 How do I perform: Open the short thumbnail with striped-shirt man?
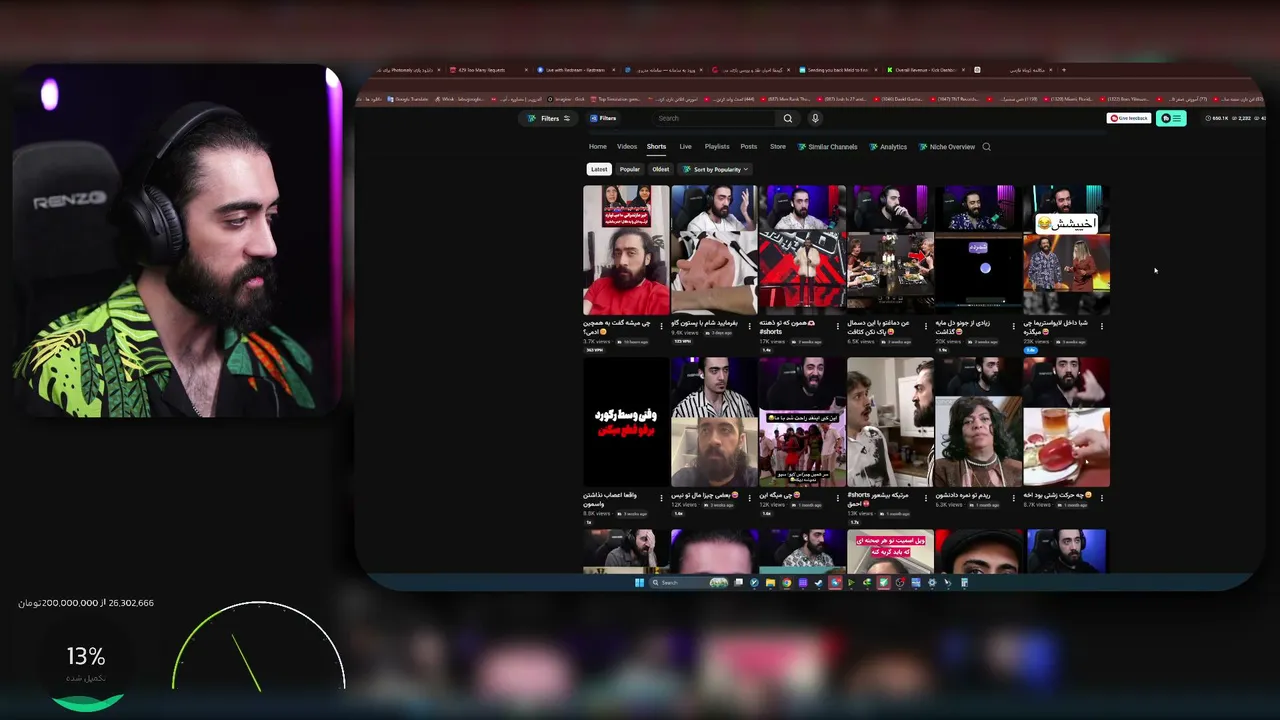tap(714, 422)
